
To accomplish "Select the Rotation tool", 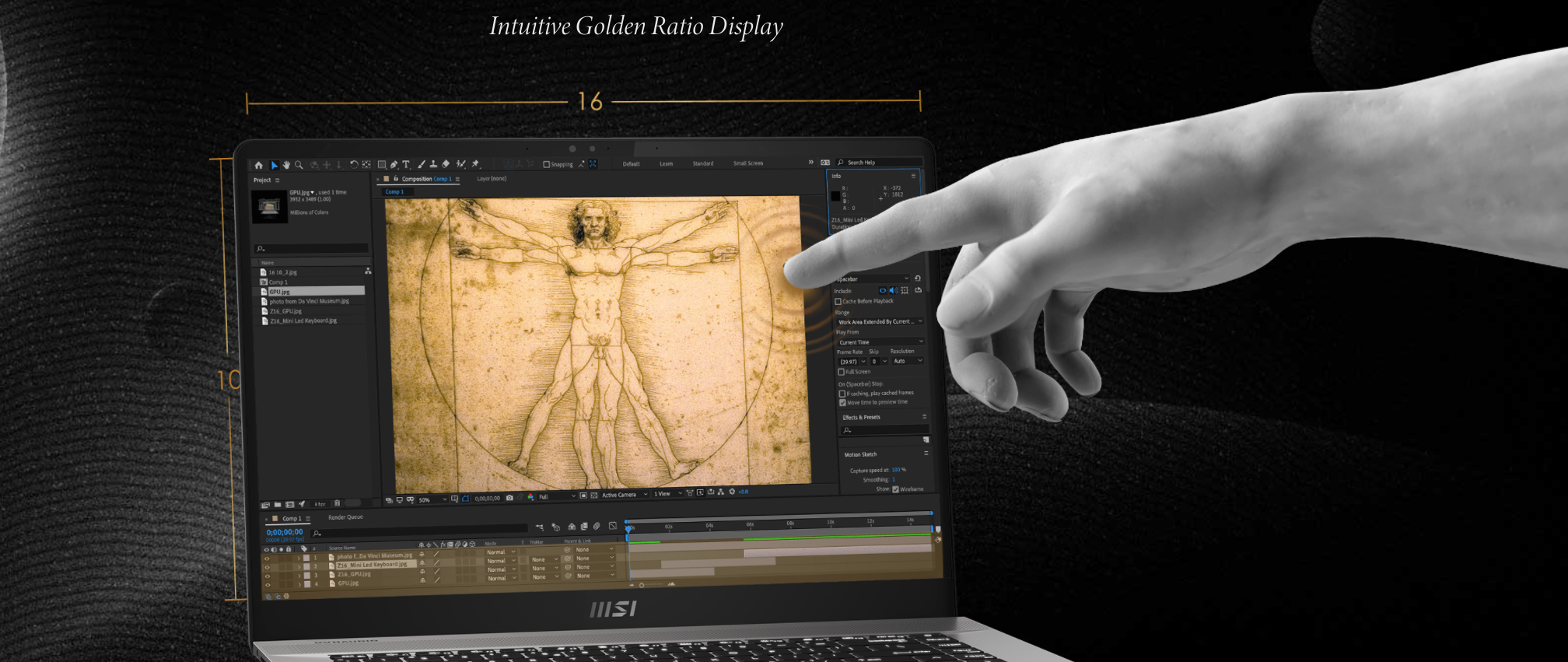I will [354, 164].
